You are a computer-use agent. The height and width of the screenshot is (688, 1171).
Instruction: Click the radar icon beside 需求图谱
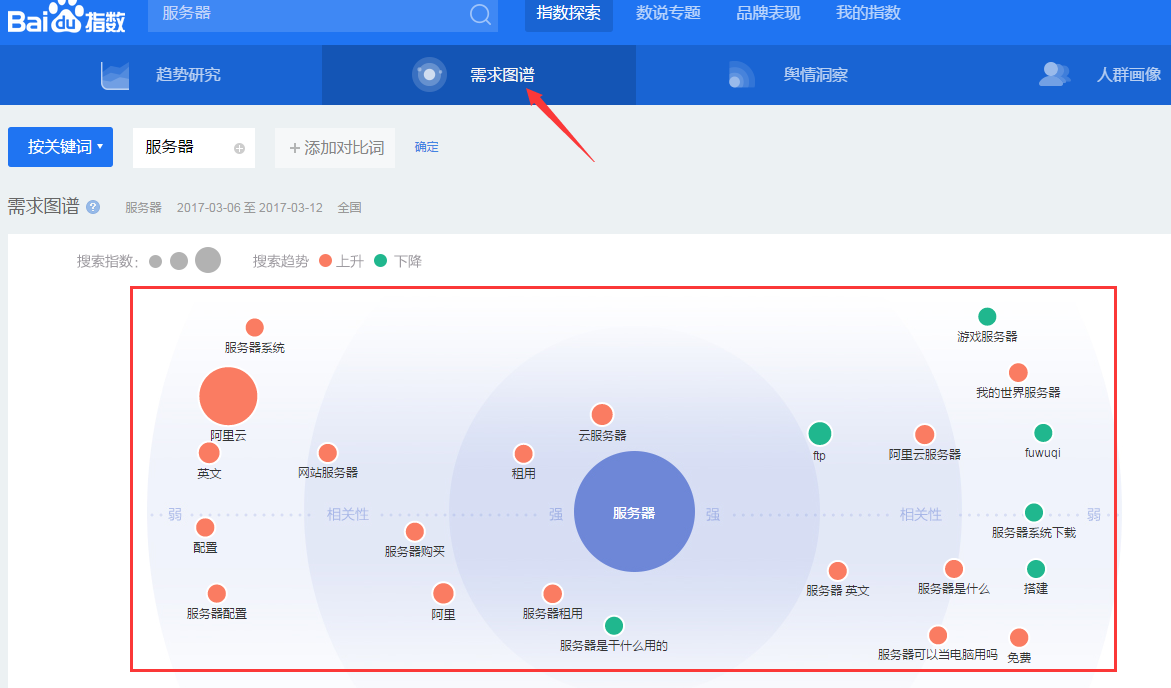pyautogui.click(x=429, y=74)
